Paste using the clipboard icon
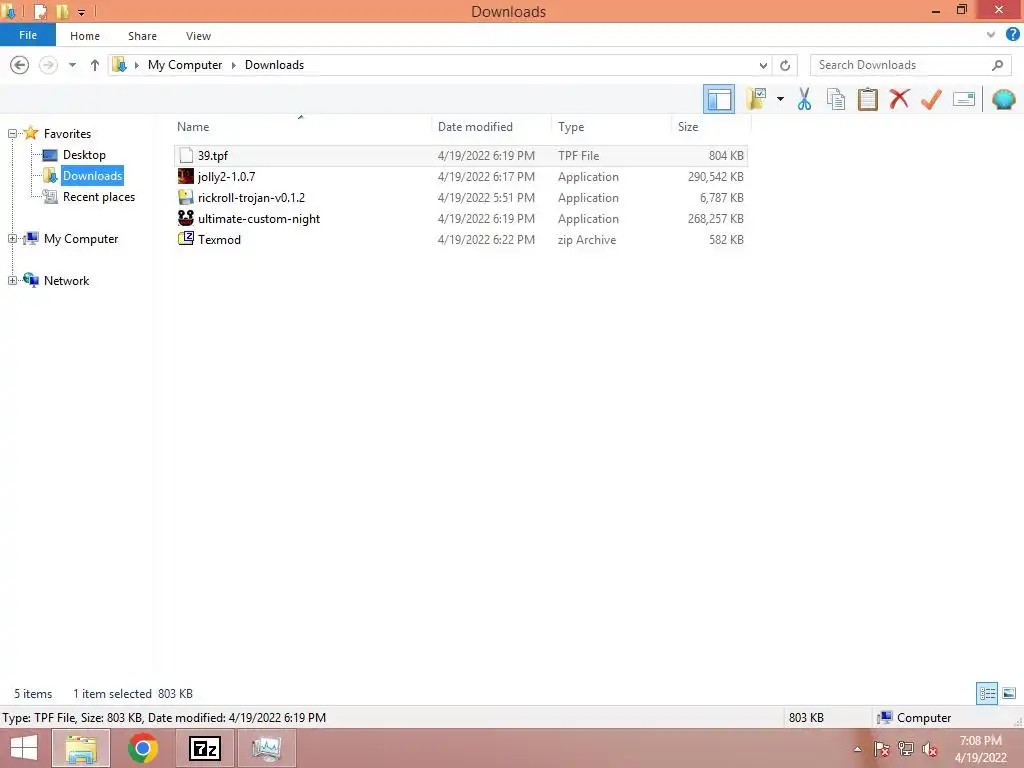Viewport: 1024px width, 768px height. 867,99
